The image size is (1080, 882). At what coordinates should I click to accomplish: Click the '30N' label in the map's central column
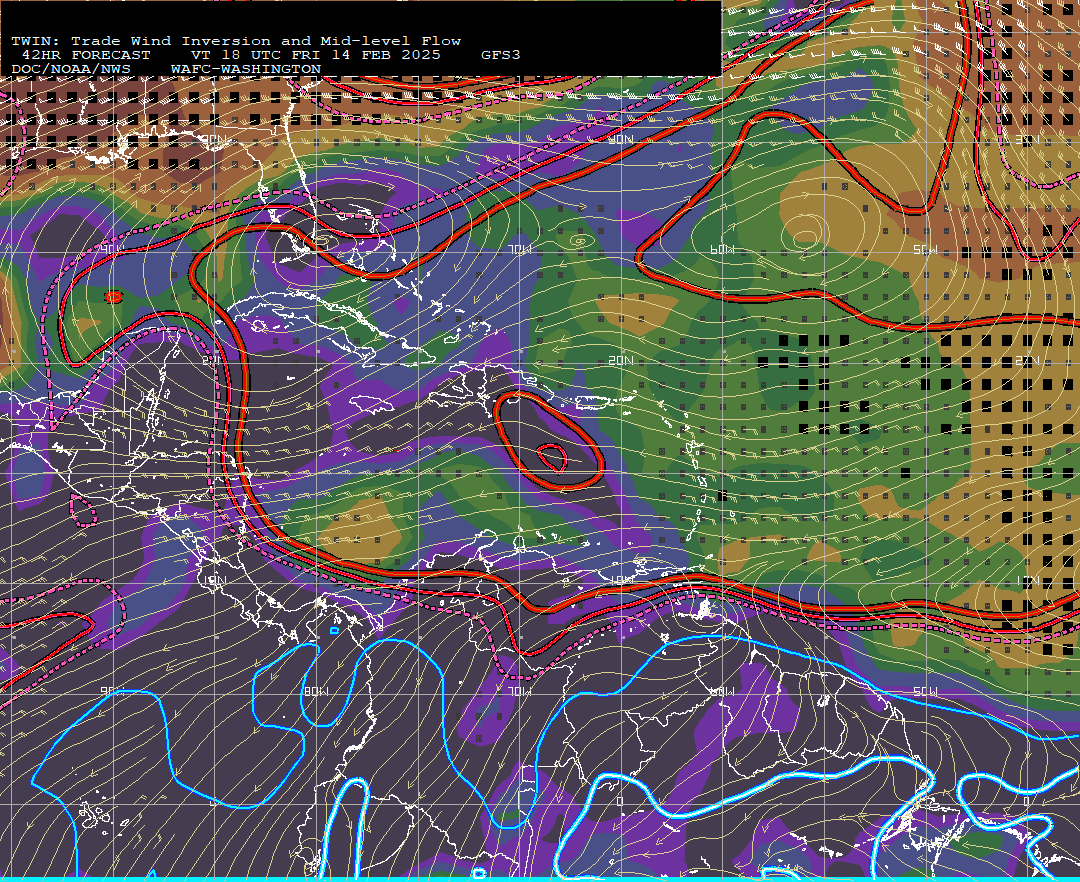point(621,140)
